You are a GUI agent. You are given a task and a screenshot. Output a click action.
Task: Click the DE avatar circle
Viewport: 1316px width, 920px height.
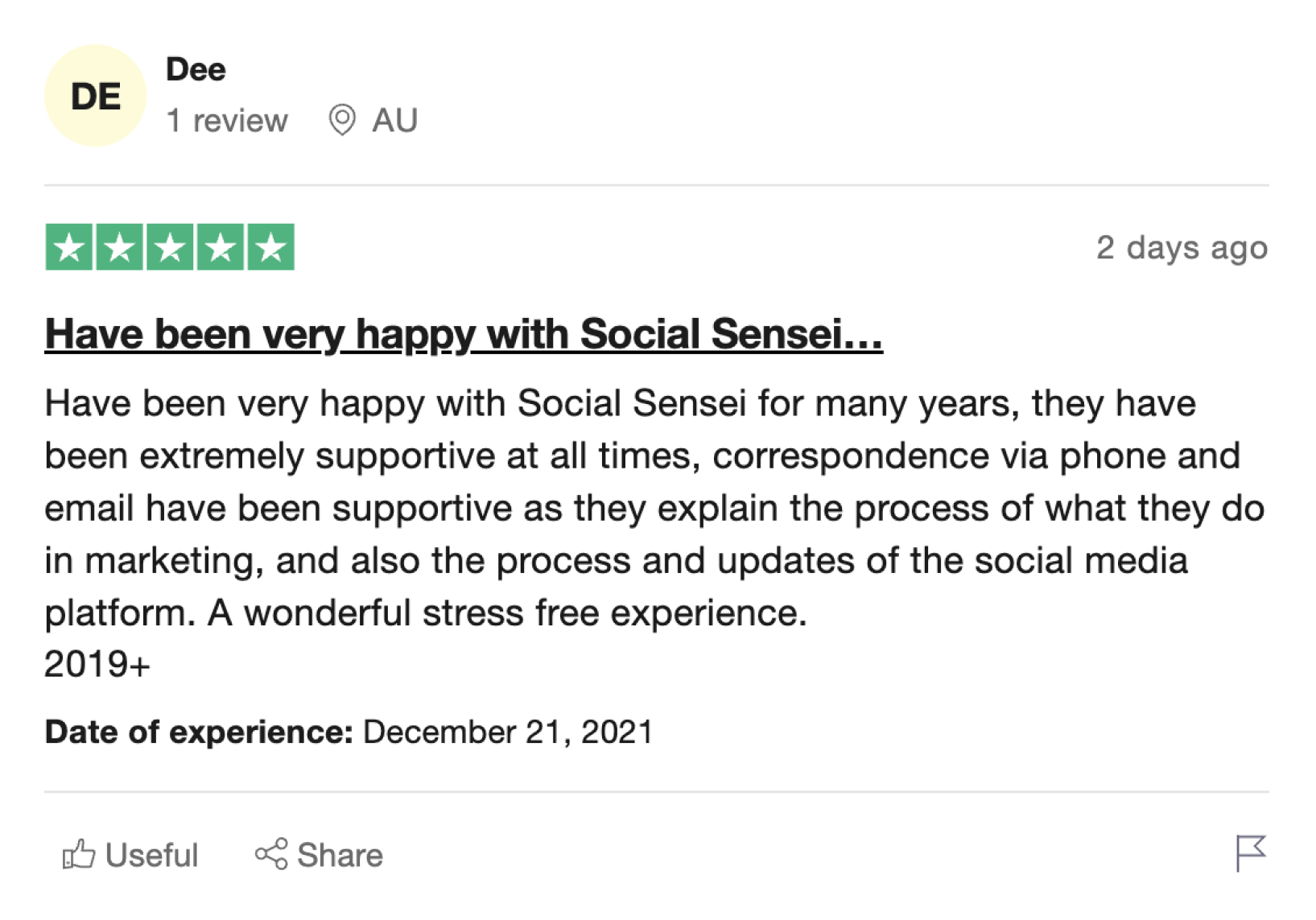(95, 97)
